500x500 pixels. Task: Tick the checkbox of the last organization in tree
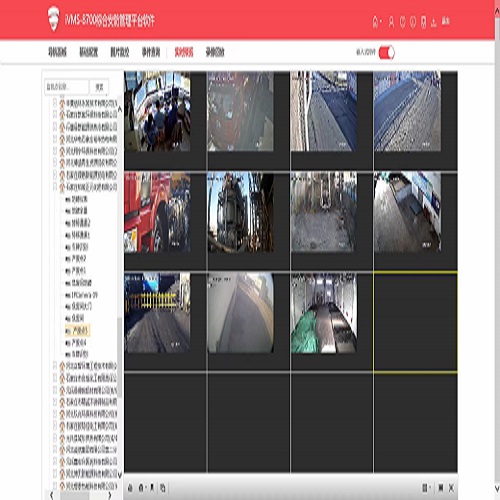click(55, 486)
